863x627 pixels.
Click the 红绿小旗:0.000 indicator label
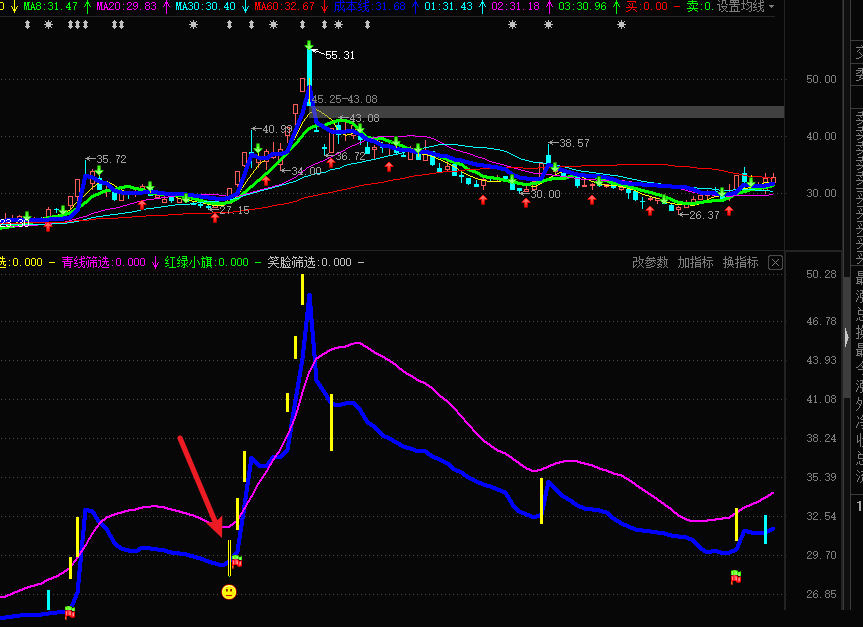[x=206, y=262]
